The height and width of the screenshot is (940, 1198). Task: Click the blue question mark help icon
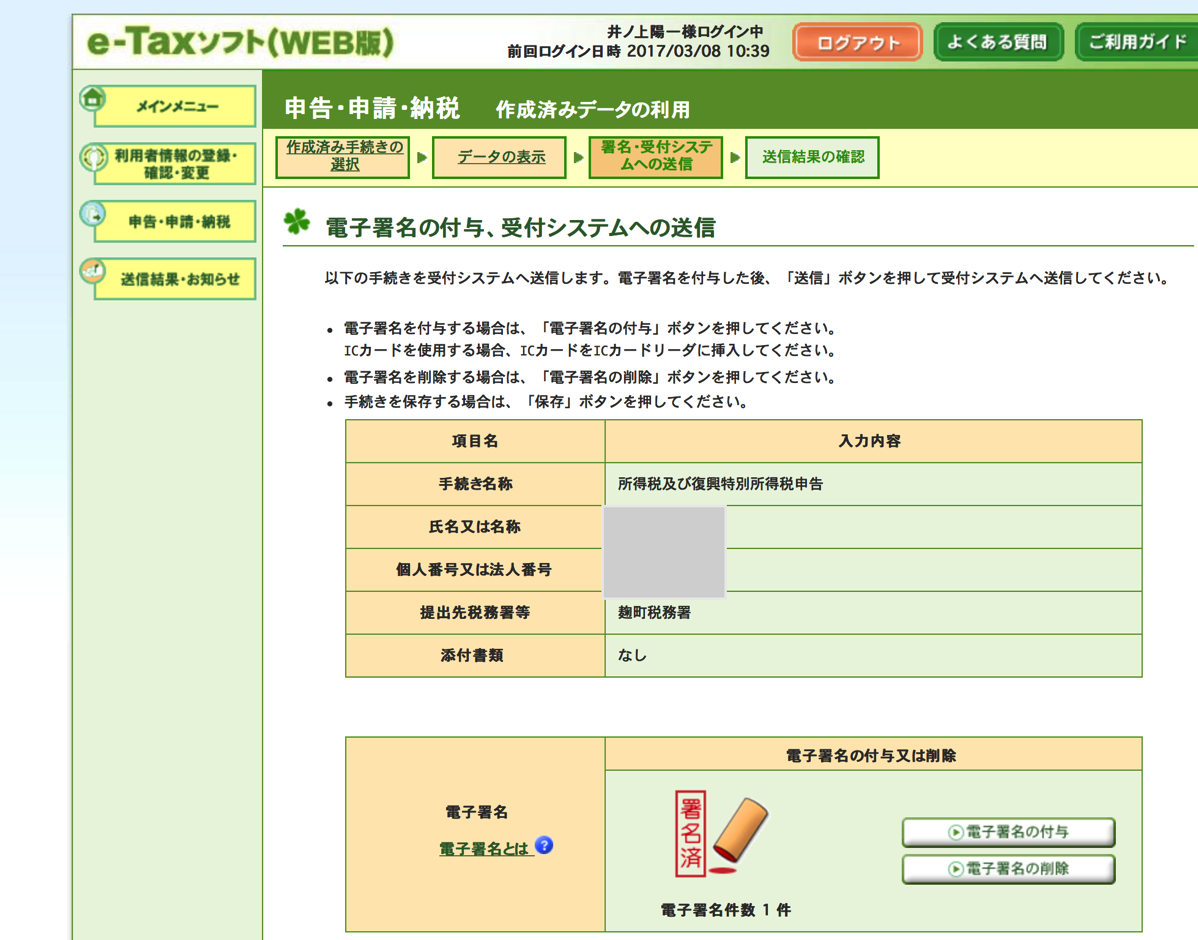tap(544, 846)
